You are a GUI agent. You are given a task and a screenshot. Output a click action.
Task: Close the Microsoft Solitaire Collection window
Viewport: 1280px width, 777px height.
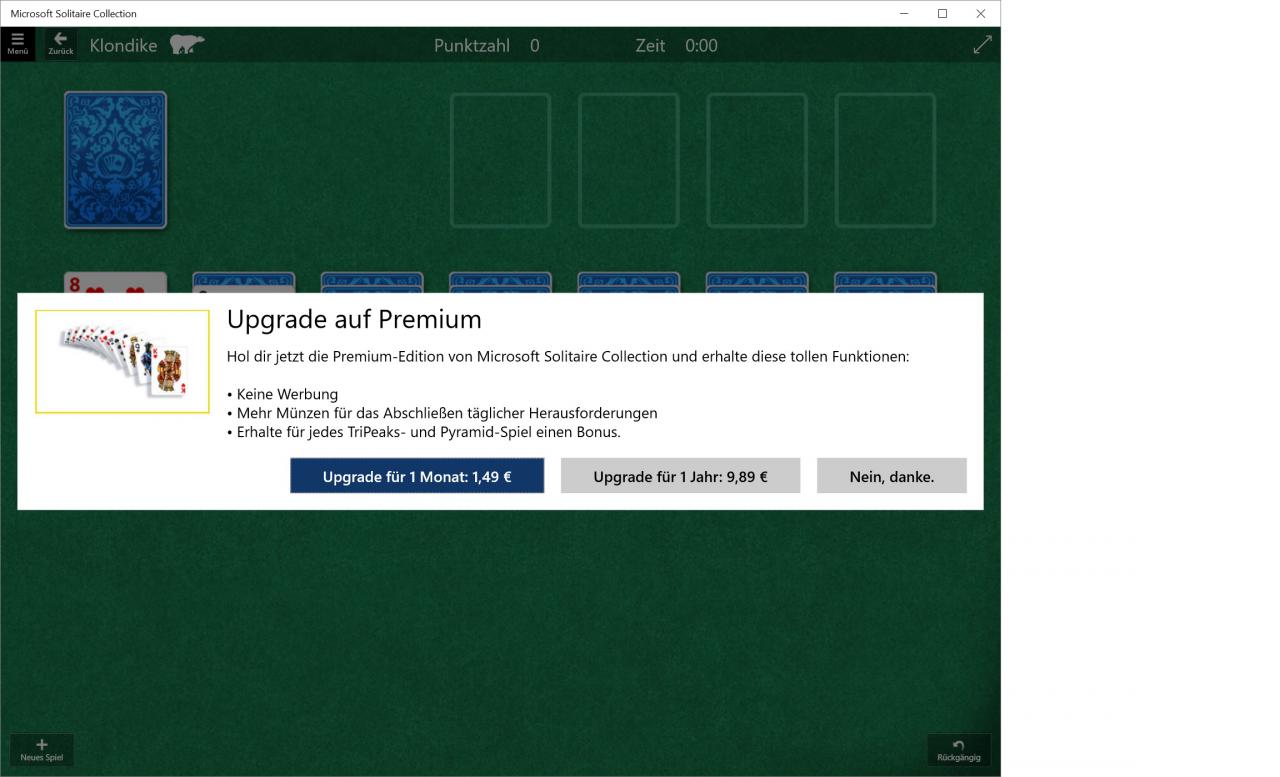pos(980,13)
